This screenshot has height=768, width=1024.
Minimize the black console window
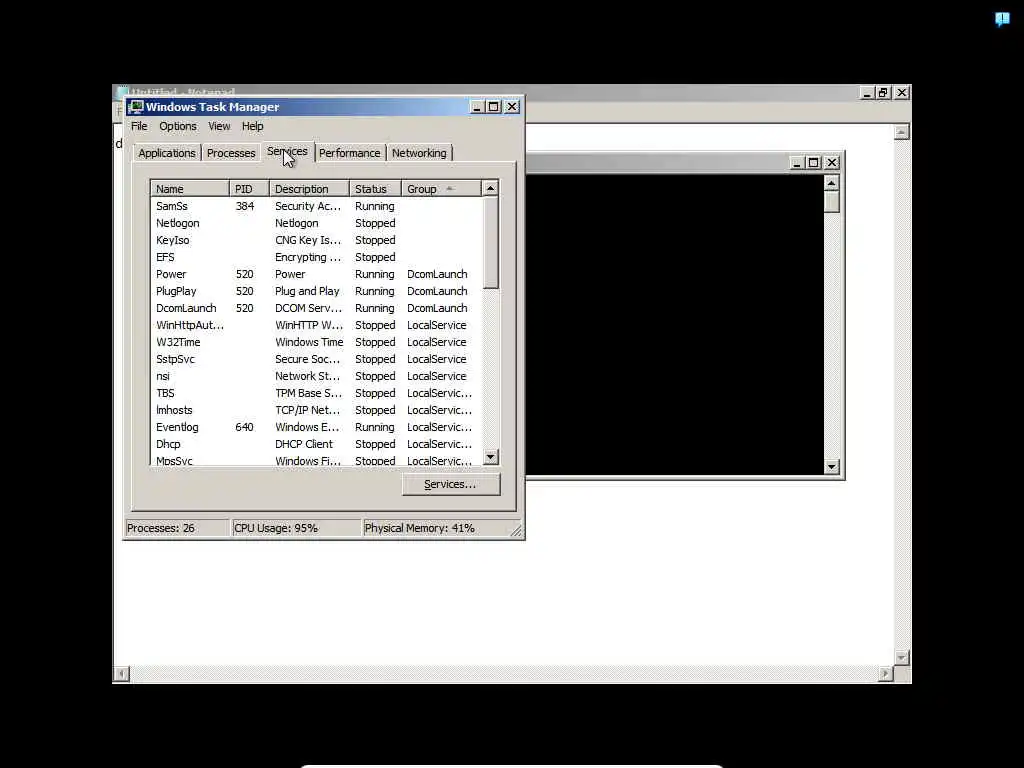(x=796, y=163)
